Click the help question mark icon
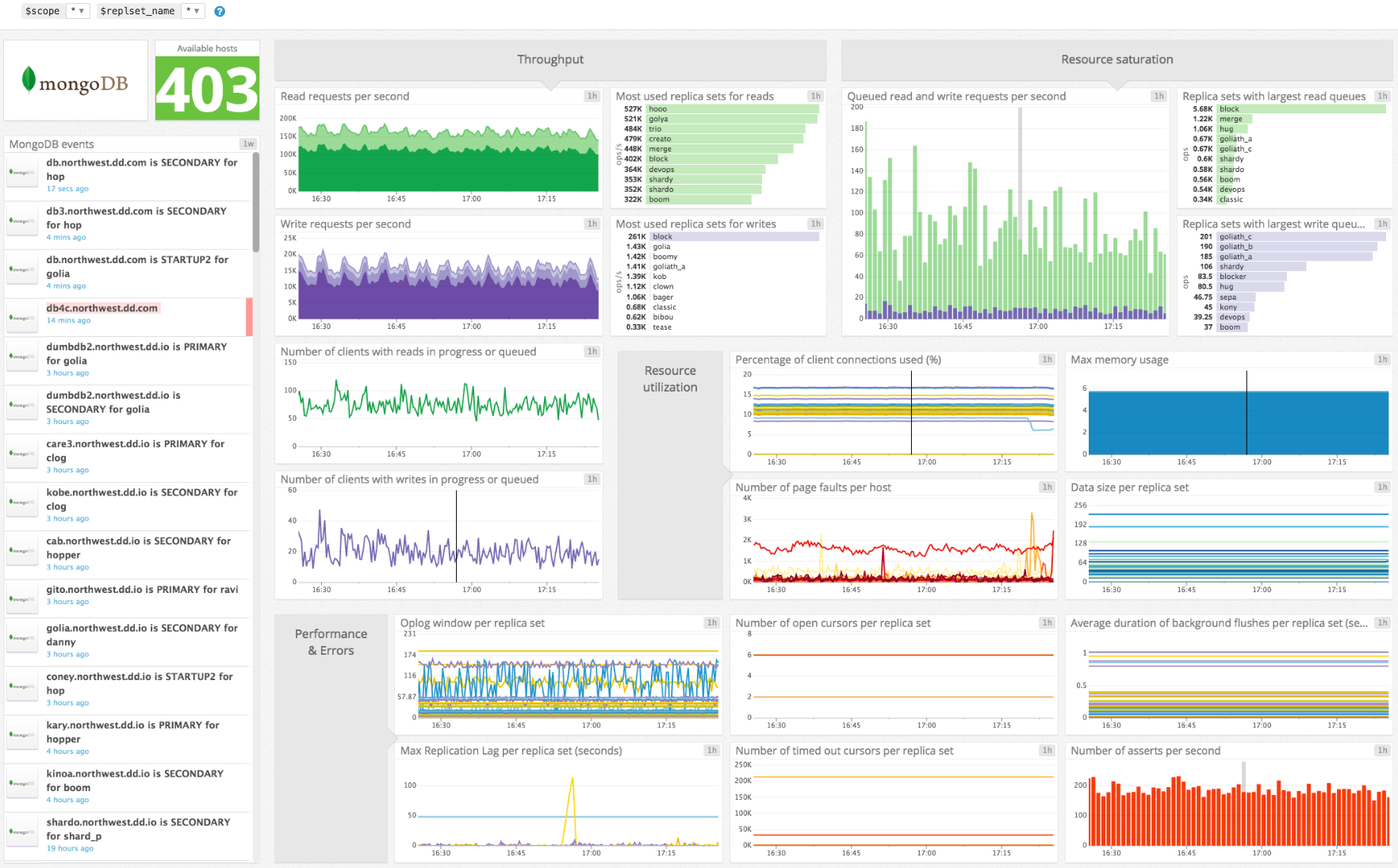 click(x=219, y=11)
